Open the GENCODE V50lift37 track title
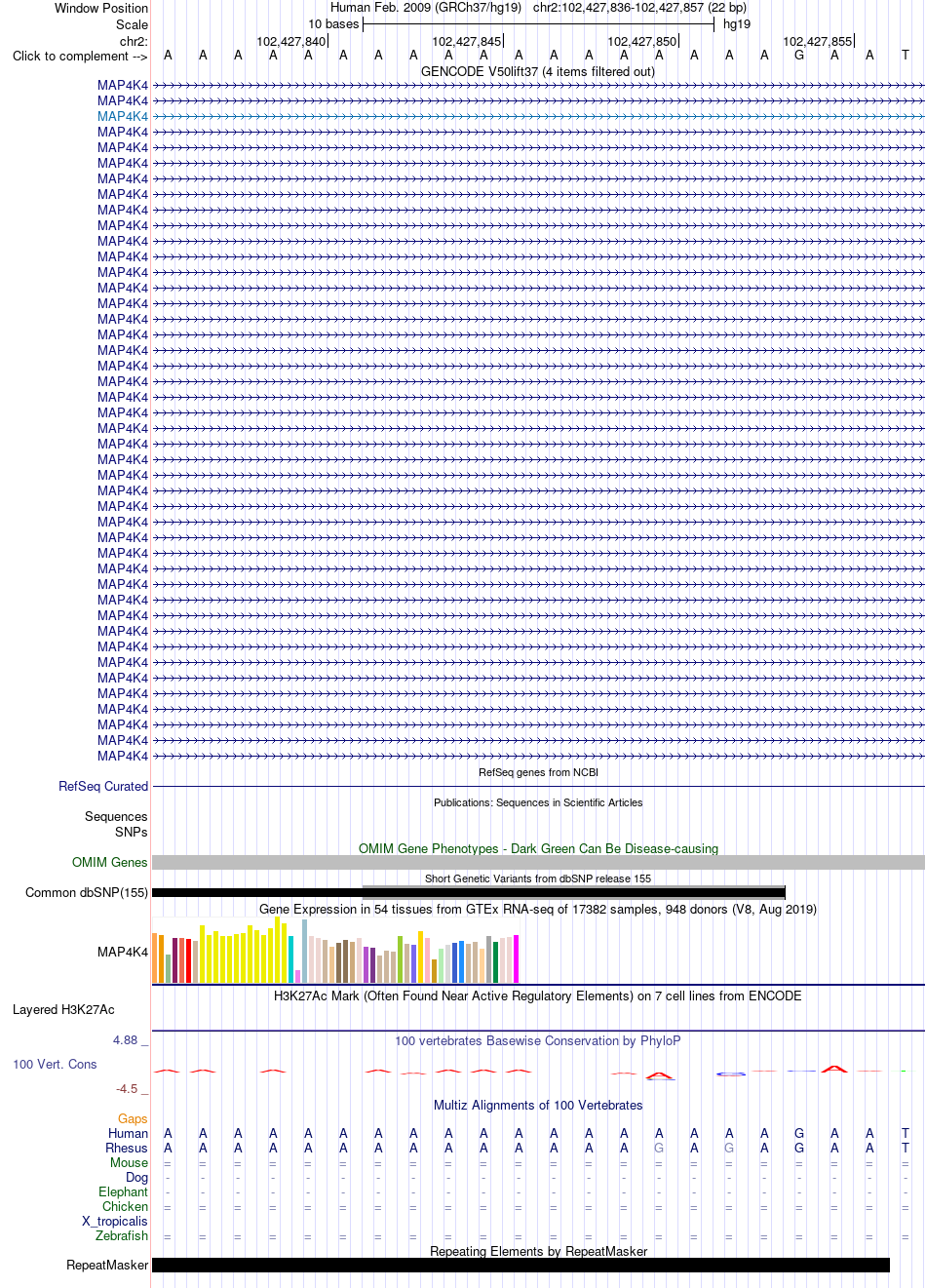Viewport: 926px width, 1288px height. 538,71
